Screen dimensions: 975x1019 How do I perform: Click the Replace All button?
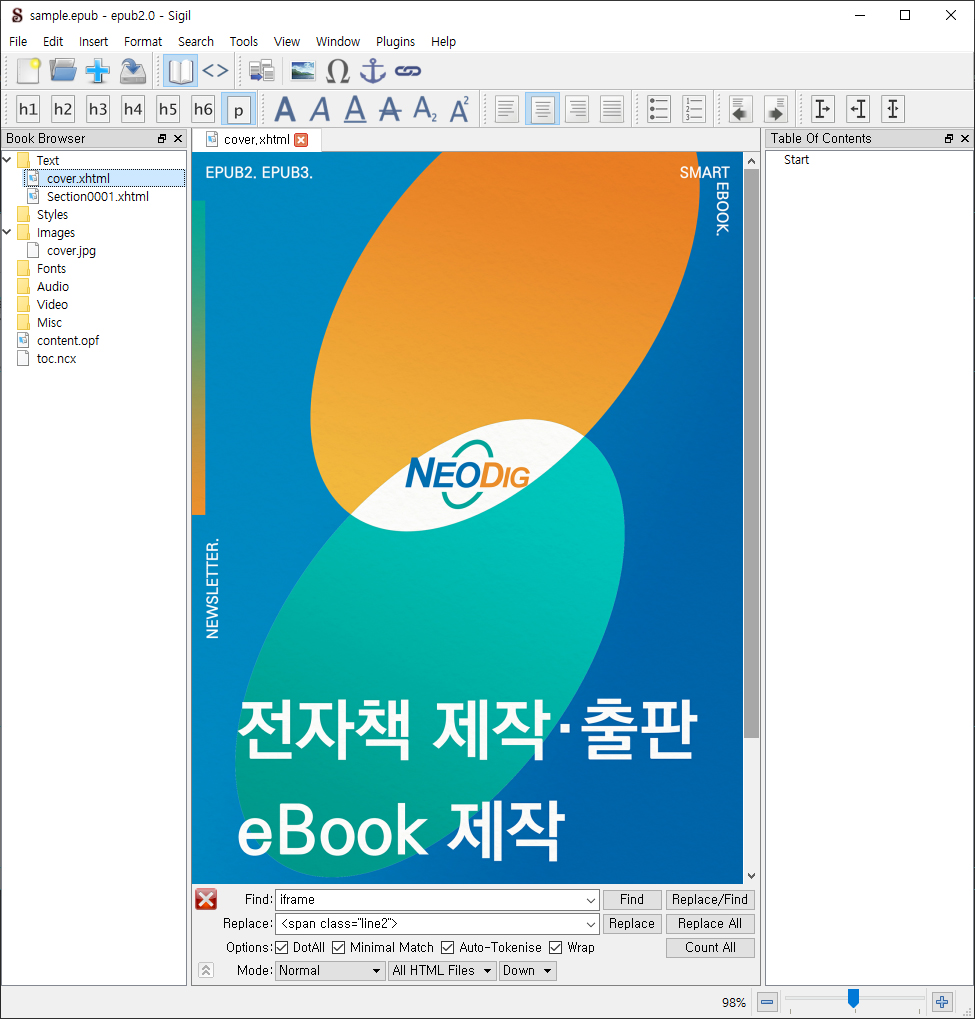pyautogui.click(x=710, y=923)
